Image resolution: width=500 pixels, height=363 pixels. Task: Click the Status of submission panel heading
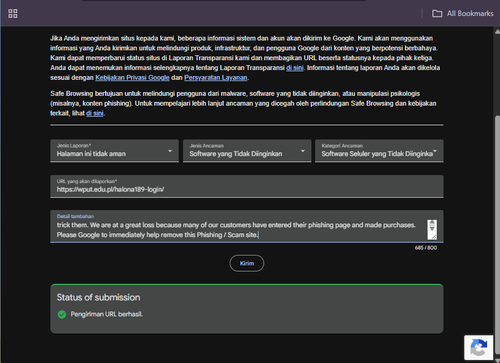[98, 297]
